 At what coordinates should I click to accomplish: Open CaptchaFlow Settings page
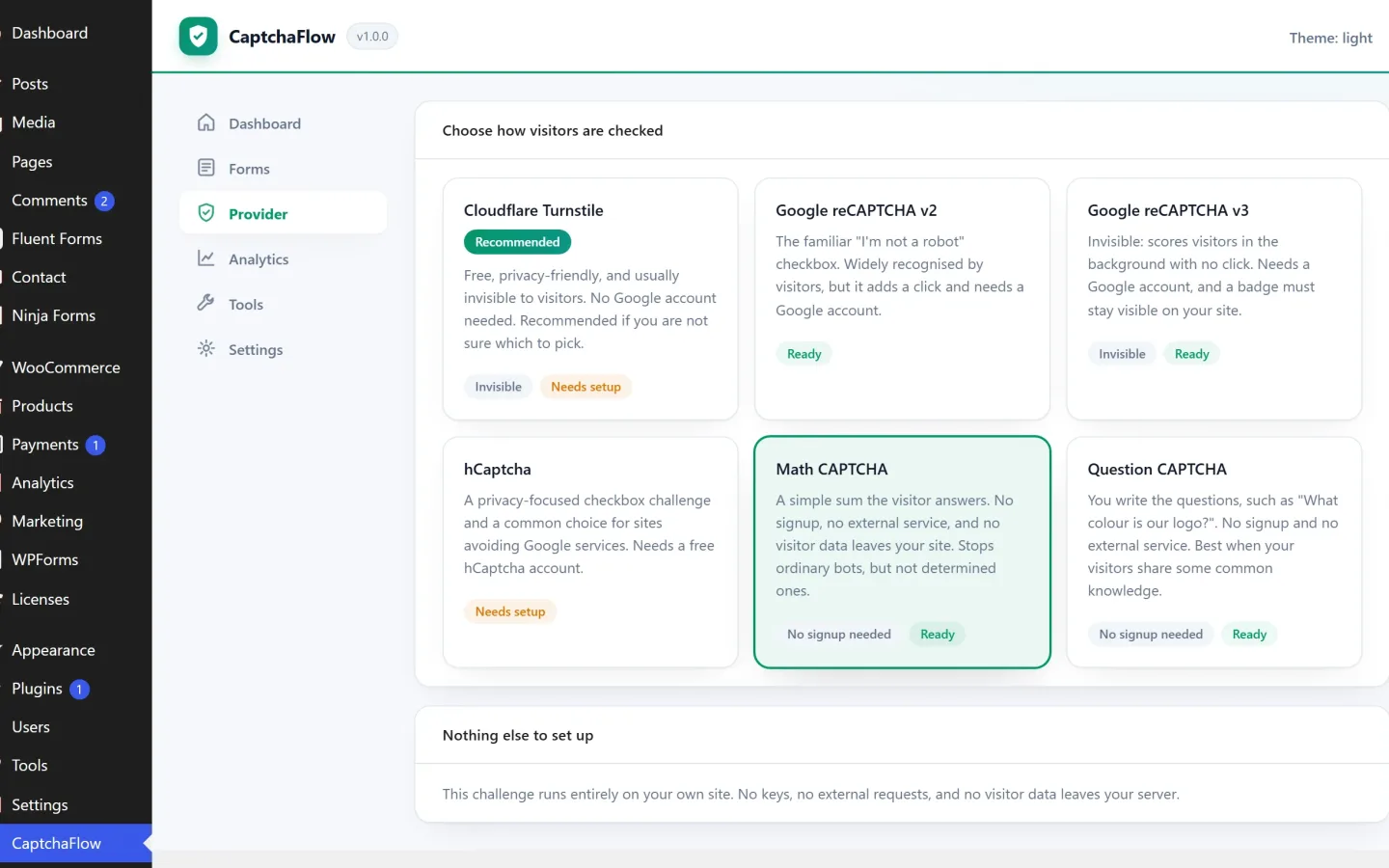tap(283, 350)
